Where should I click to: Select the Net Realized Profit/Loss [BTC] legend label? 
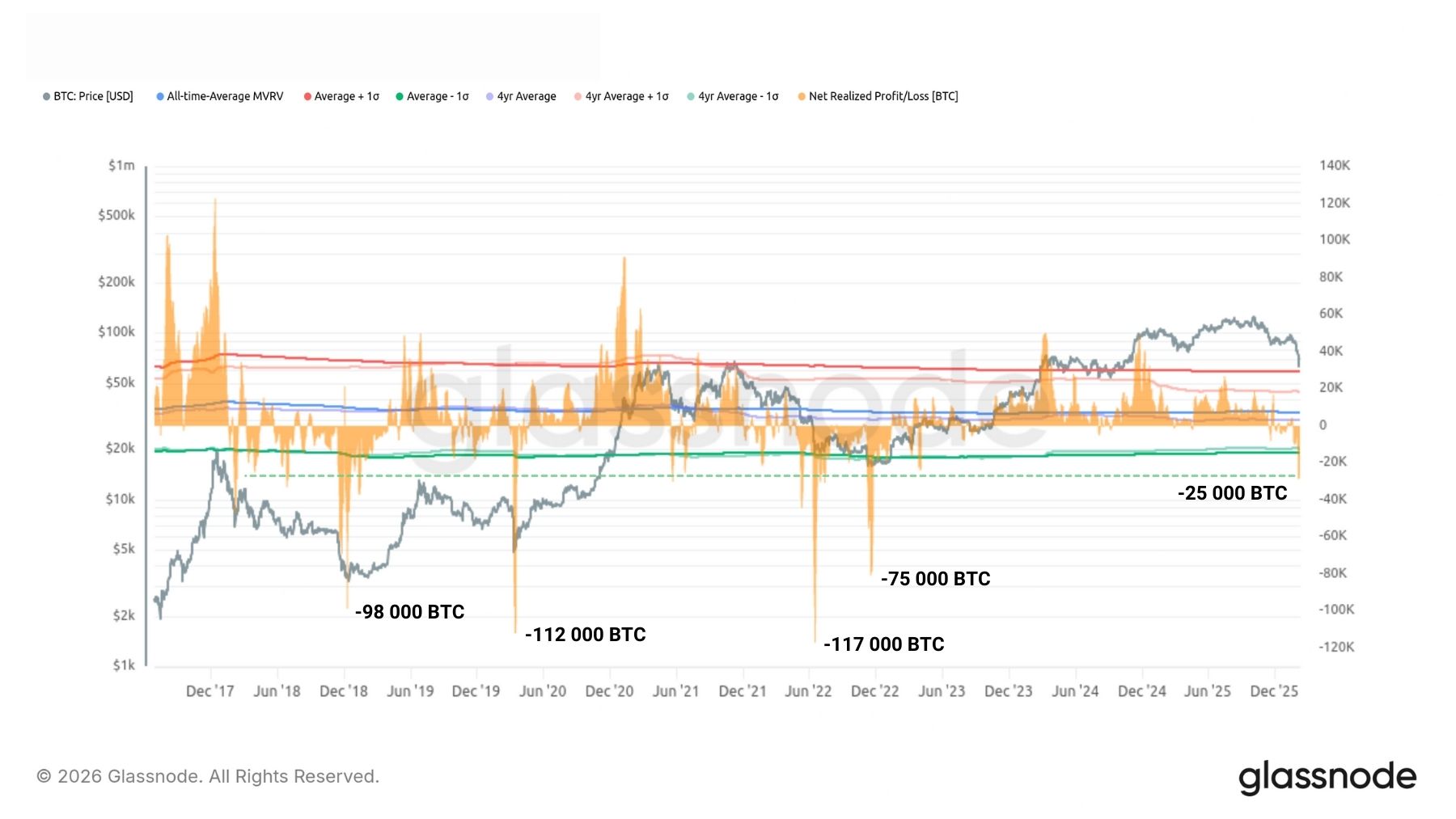click(883, 96)
